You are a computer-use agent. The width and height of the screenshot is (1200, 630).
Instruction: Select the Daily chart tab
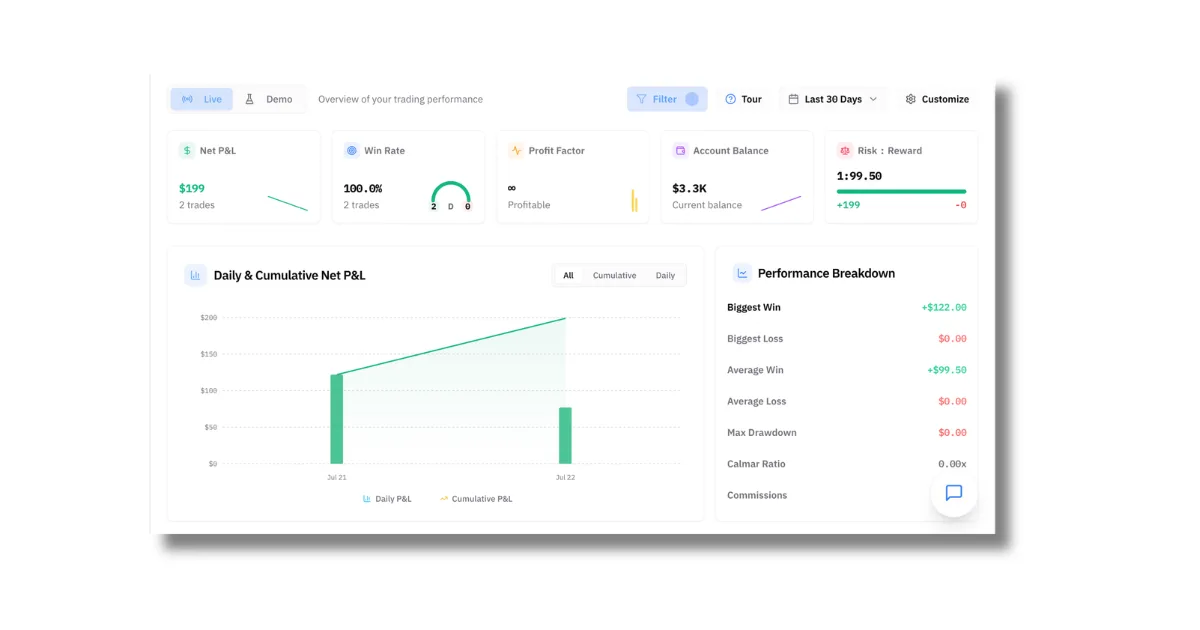click(x=665, y=275)
